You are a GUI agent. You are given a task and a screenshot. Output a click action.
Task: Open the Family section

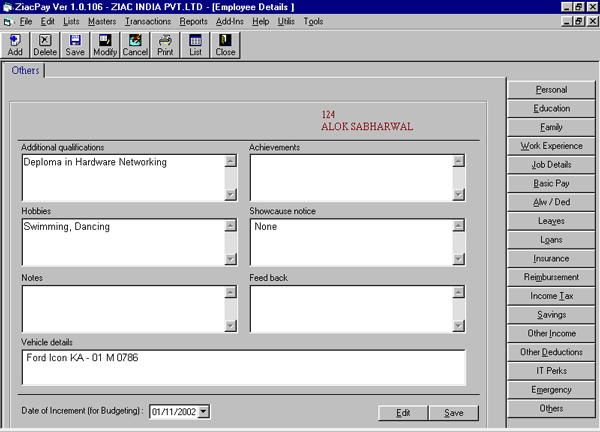click(x=551, y=127)
